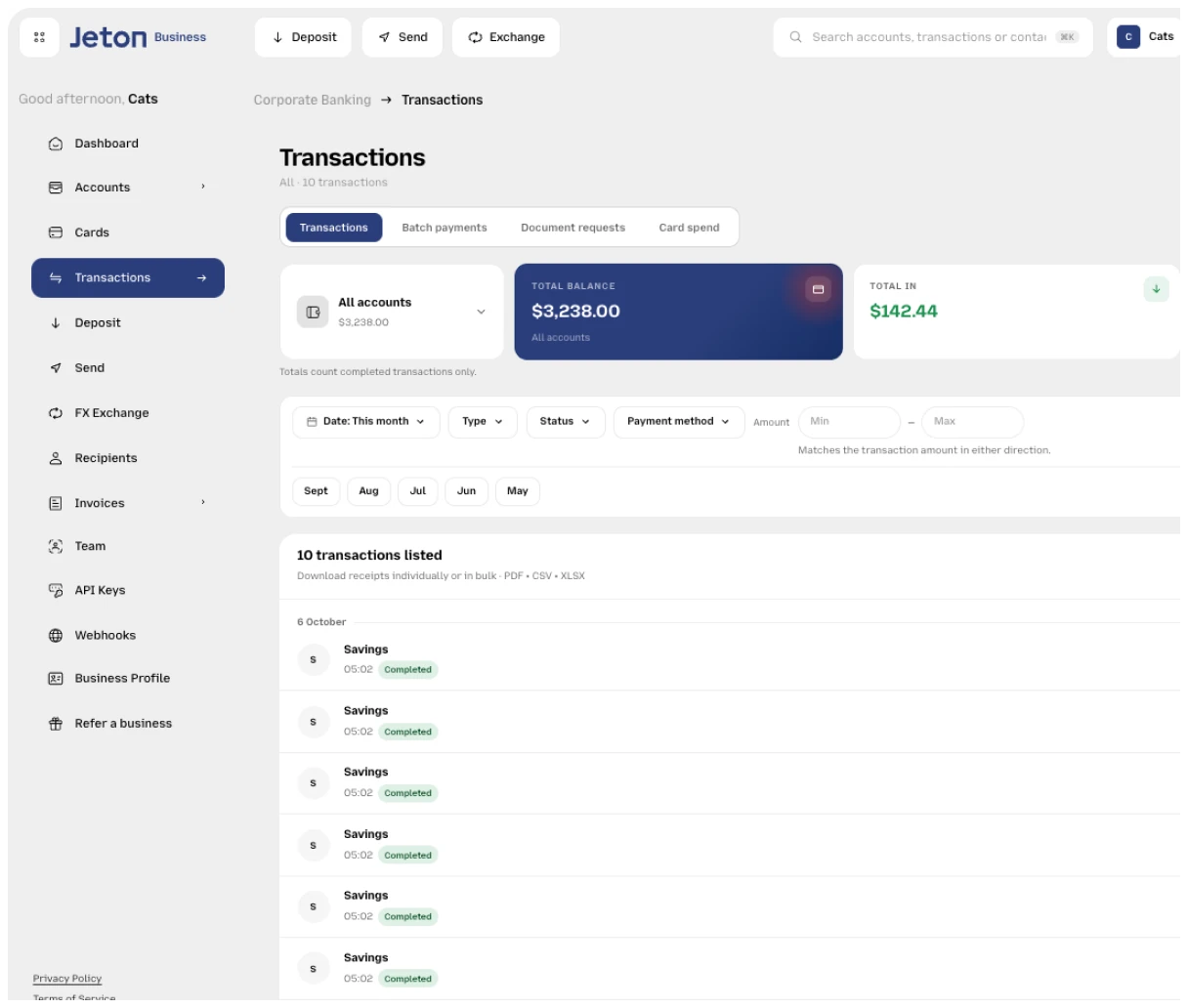
Task: Click the Invoices document icon
Action: 56,503
